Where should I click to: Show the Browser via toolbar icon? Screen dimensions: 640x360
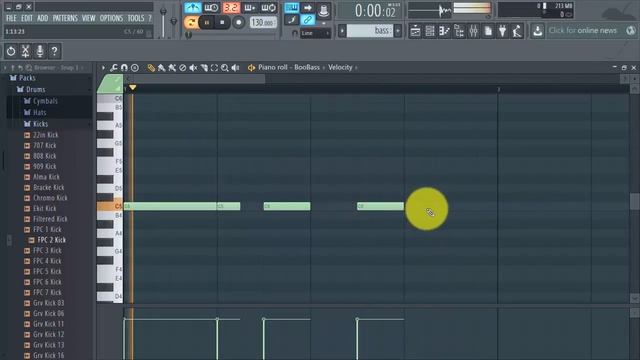[x=459, y=31]
